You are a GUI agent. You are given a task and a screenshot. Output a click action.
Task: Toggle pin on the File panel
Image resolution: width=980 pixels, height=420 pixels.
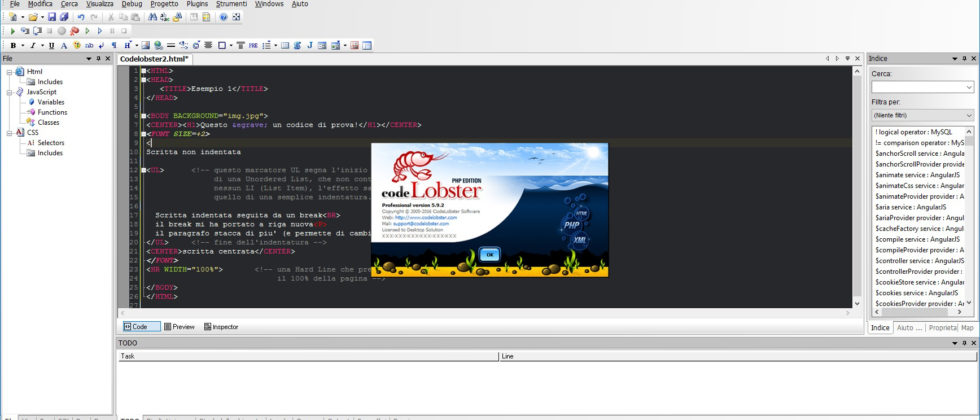point(97,59)
